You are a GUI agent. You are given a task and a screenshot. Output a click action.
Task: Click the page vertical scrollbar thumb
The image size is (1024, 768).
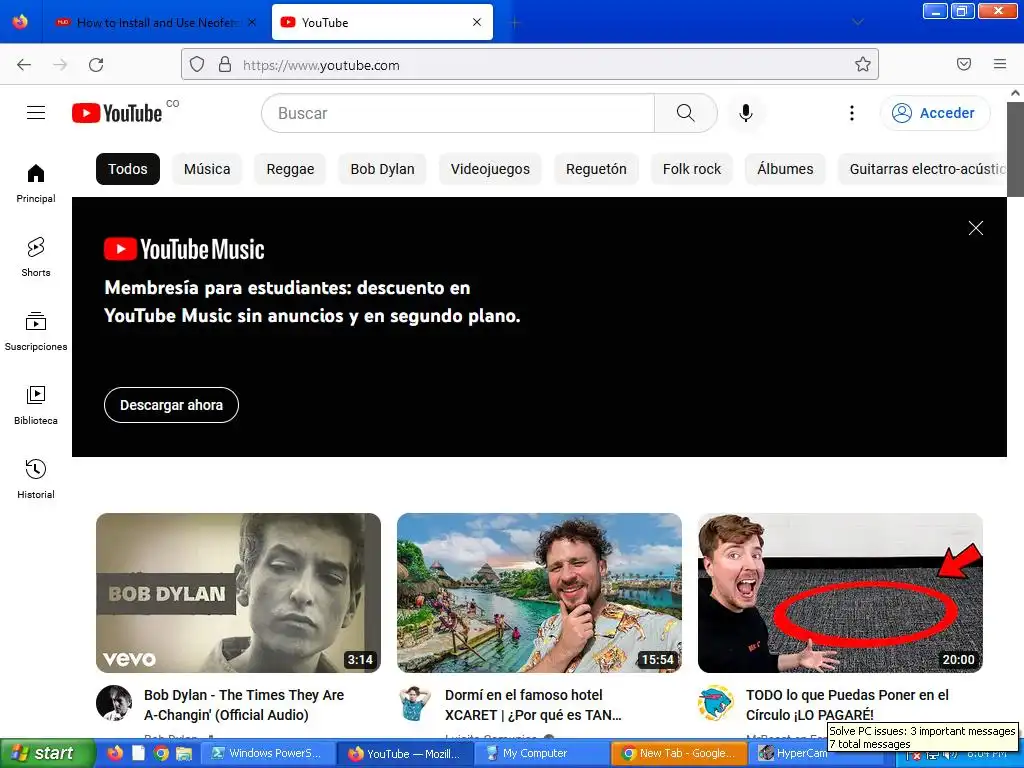tap(1016, 149)
